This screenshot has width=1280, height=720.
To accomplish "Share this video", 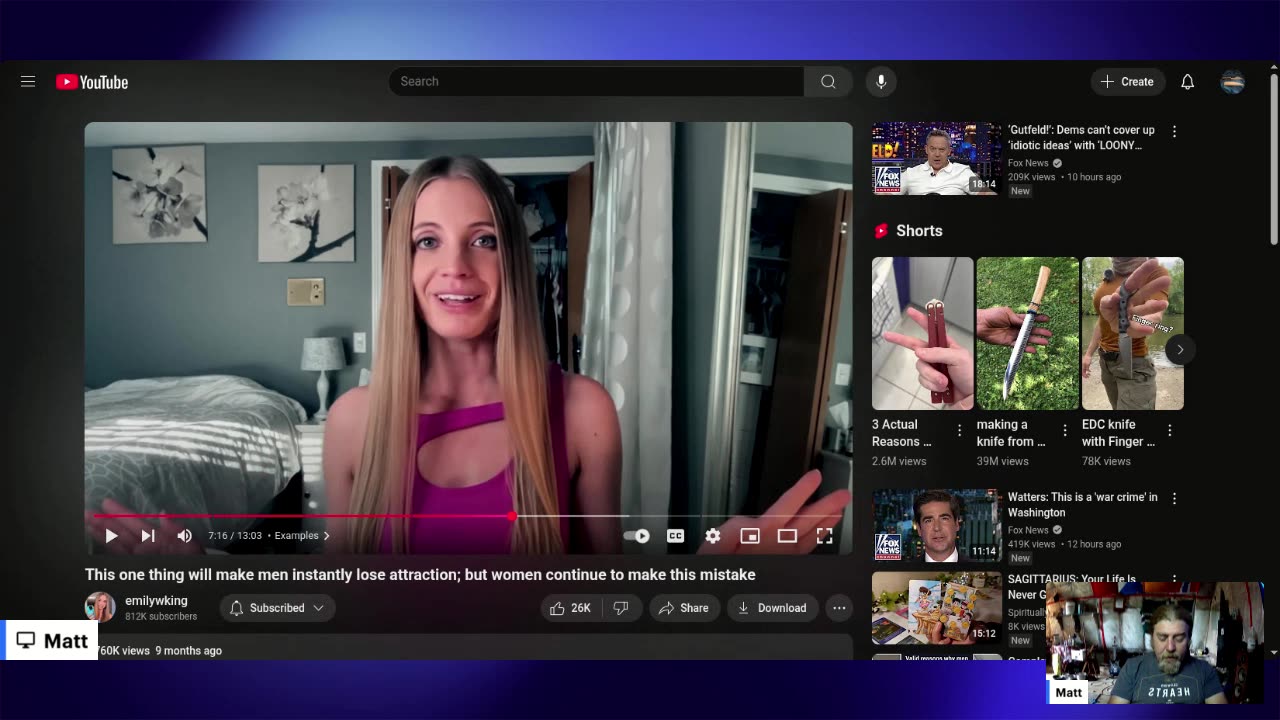I will pyautogui.click(x=684, y=608).
